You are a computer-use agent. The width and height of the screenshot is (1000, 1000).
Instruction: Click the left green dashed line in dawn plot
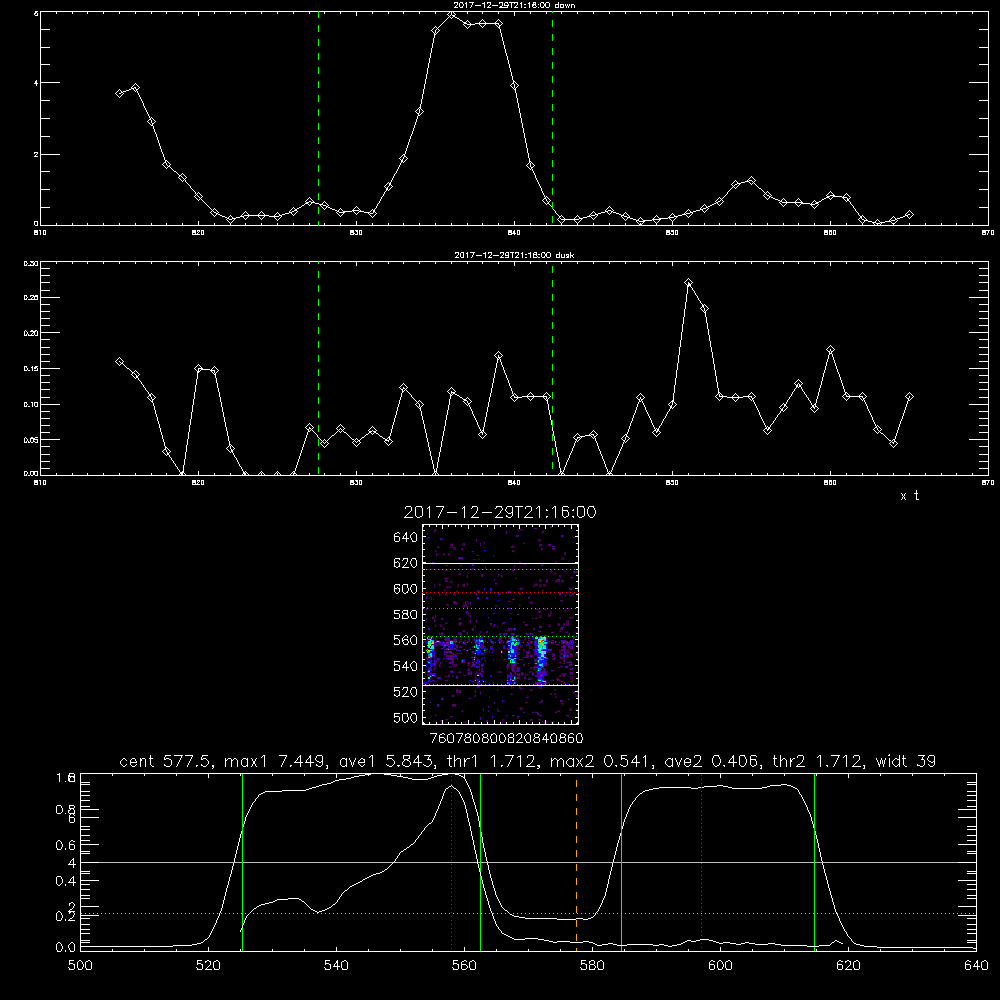point(318,118)
